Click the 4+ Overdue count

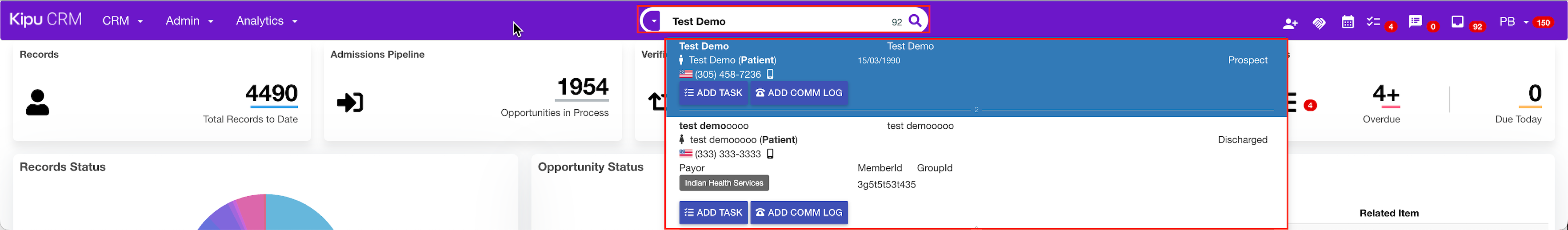(1386, 94)
